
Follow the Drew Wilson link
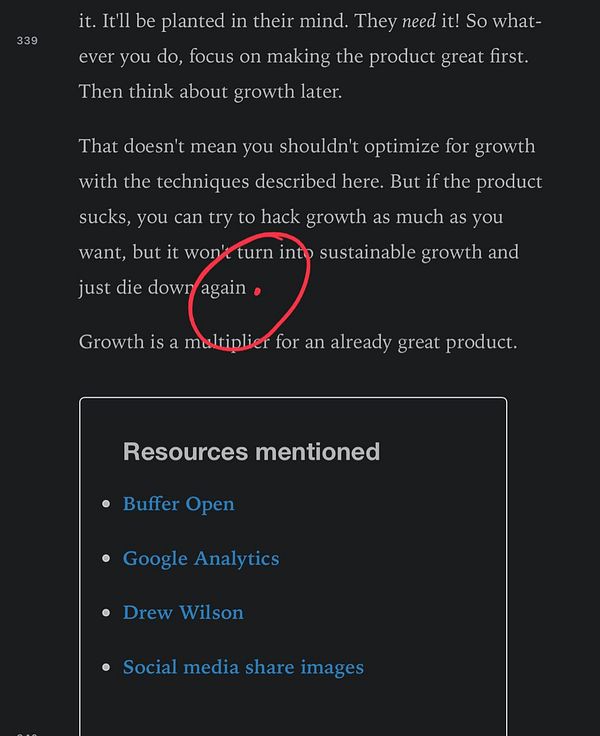(x=183, y=613)
